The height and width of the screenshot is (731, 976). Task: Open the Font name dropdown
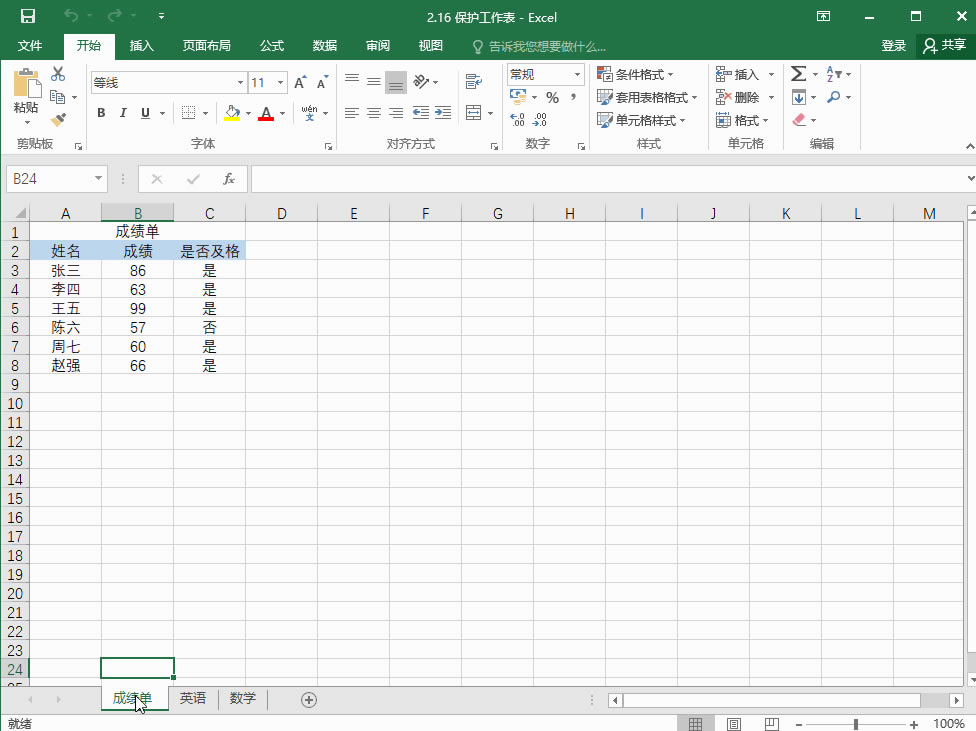(239, 82)
